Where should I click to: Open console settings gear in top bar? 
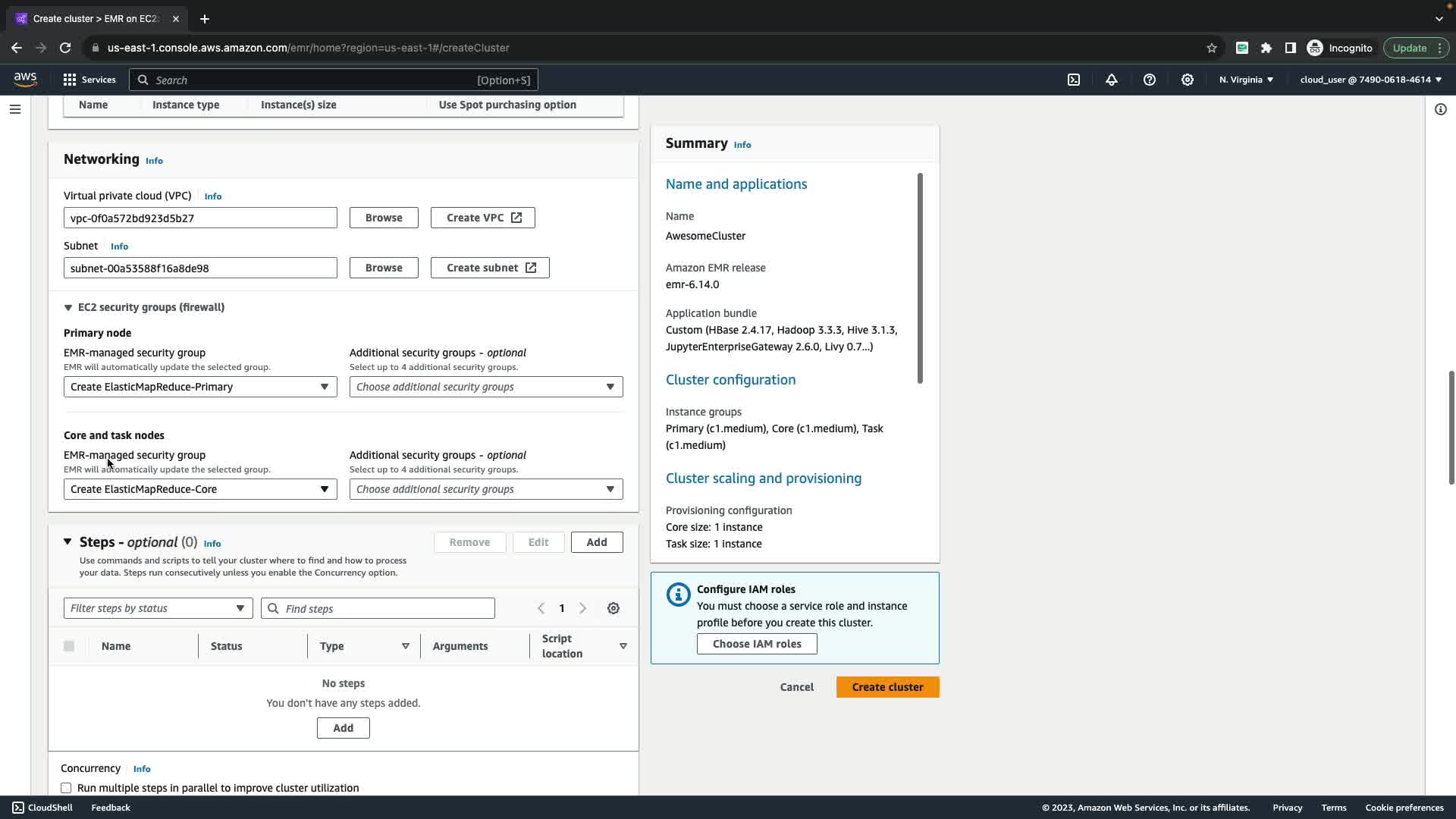(x=1188, y=80)
